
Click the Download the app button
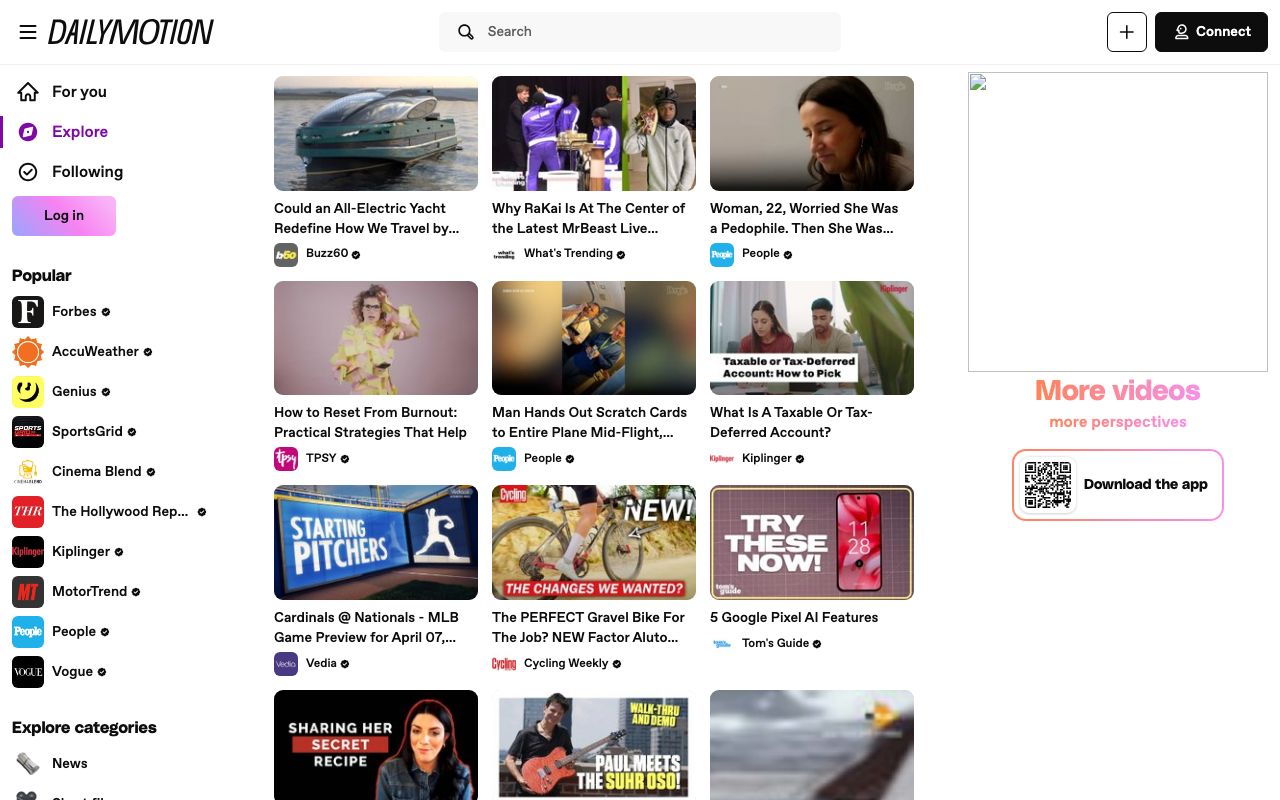(1118, 485)
